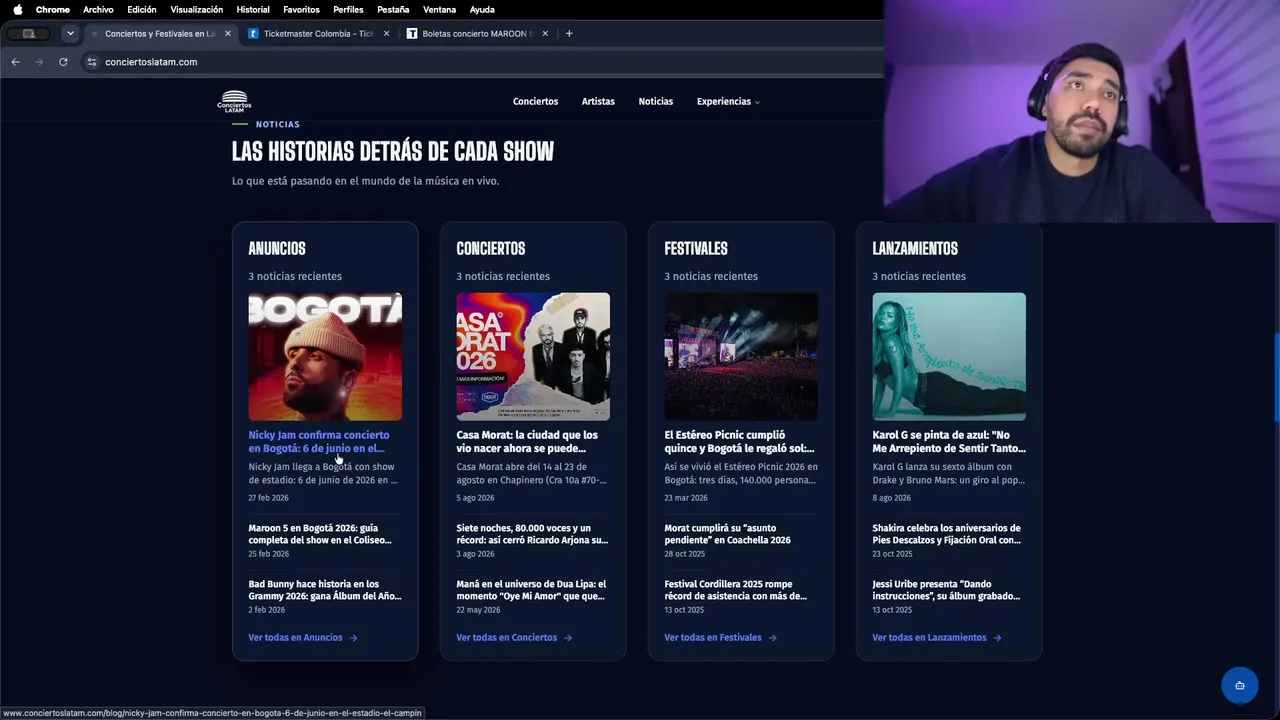Viewport: 1280px width, 720px height.
Task: Open the Artistas navigation link
Action: click(598, 101)
